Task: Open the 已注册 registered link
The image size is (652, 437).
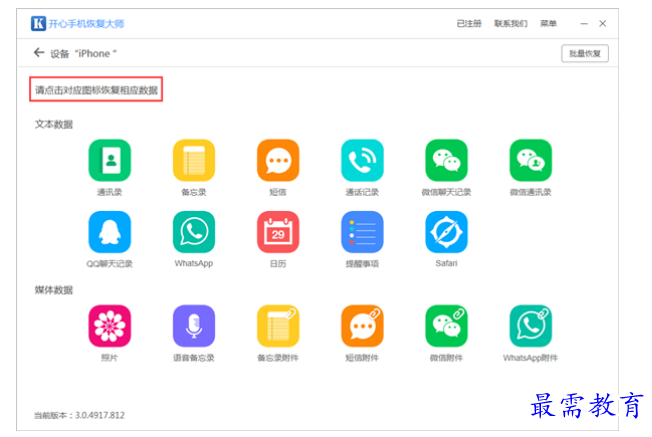Action: pyautogui.click(x=469, y=23)
